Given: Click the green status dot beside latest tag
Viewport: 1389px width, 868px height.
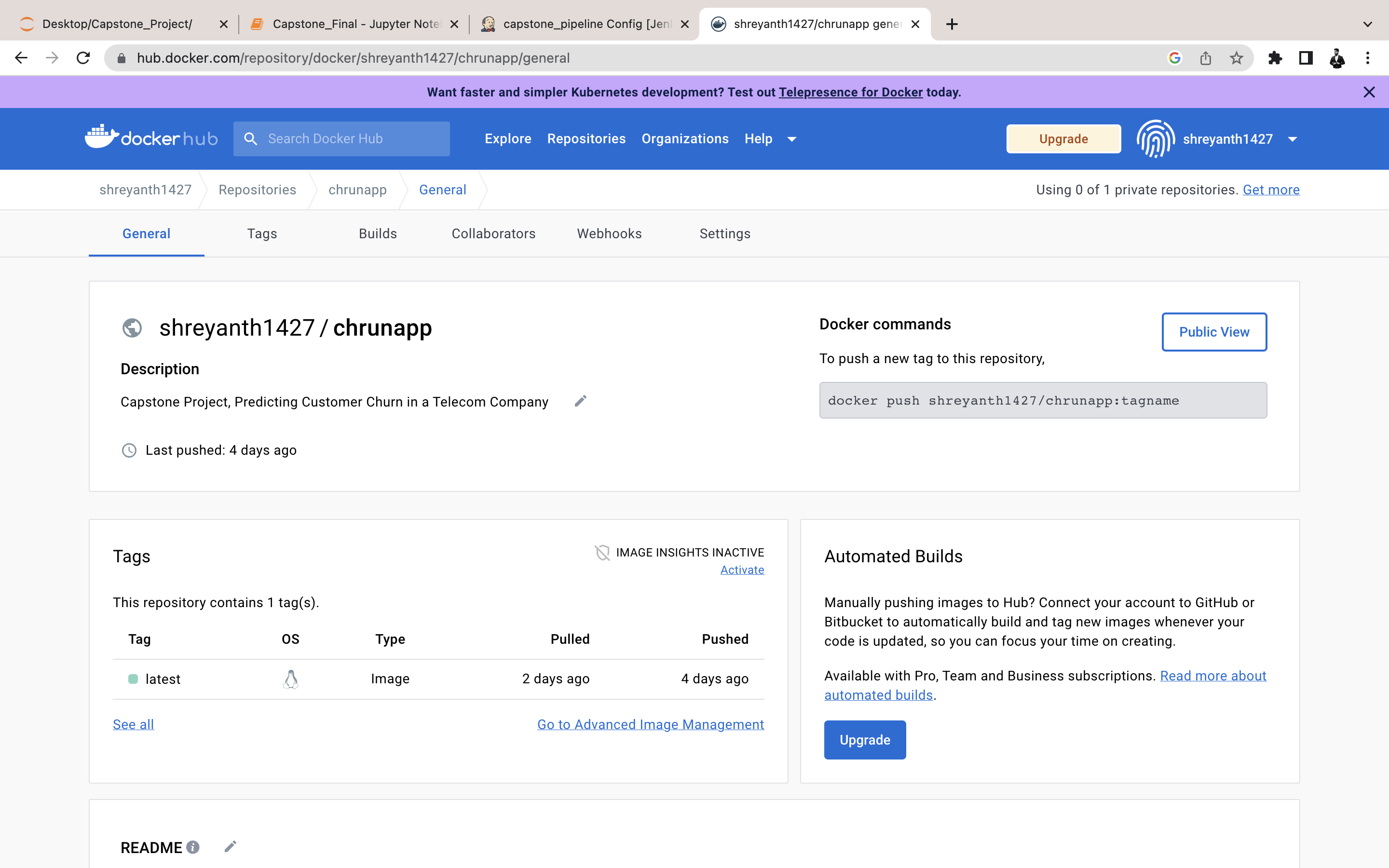Looking at the screenshot, I should pyautogui.click(x=134, y=678).
